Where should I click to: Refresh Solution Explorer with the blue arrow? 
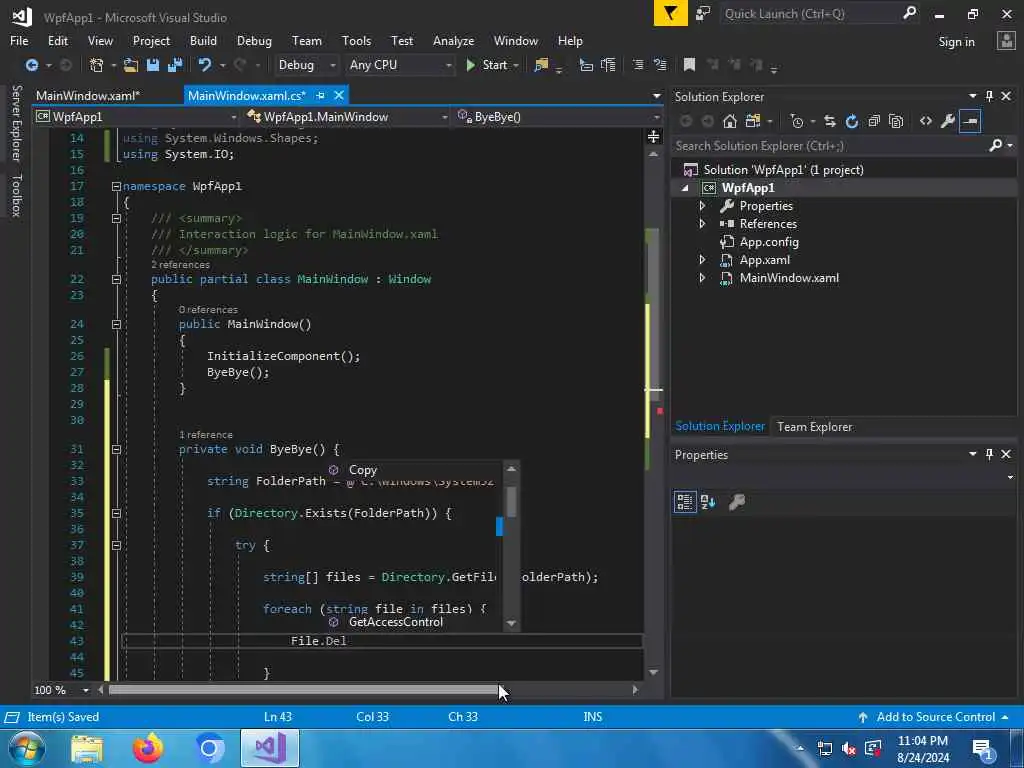(852, 121)
